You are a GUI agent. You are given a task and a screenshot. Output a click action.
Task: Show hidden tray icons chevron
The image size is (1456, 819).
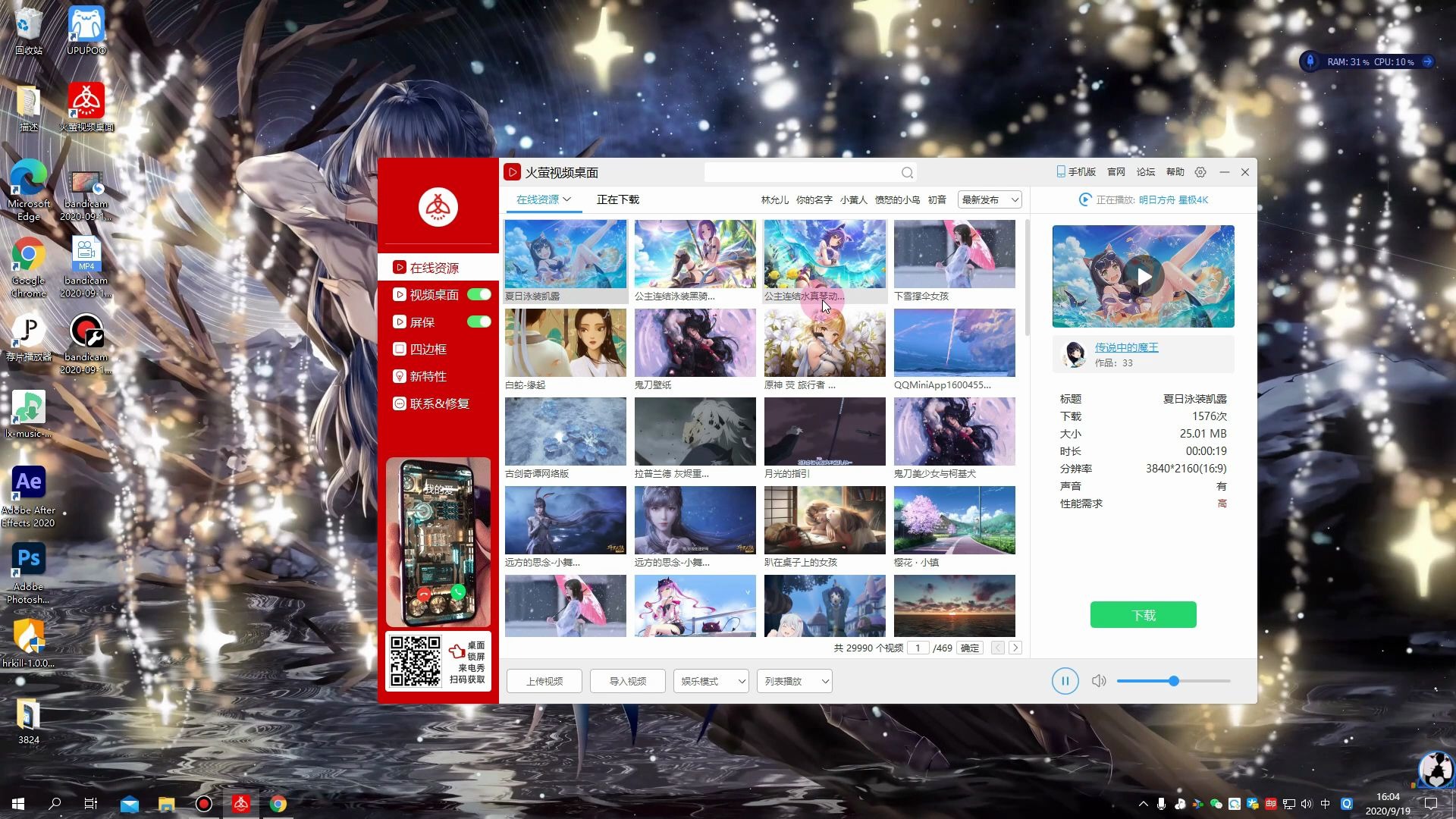click(x=1143, y=804)
